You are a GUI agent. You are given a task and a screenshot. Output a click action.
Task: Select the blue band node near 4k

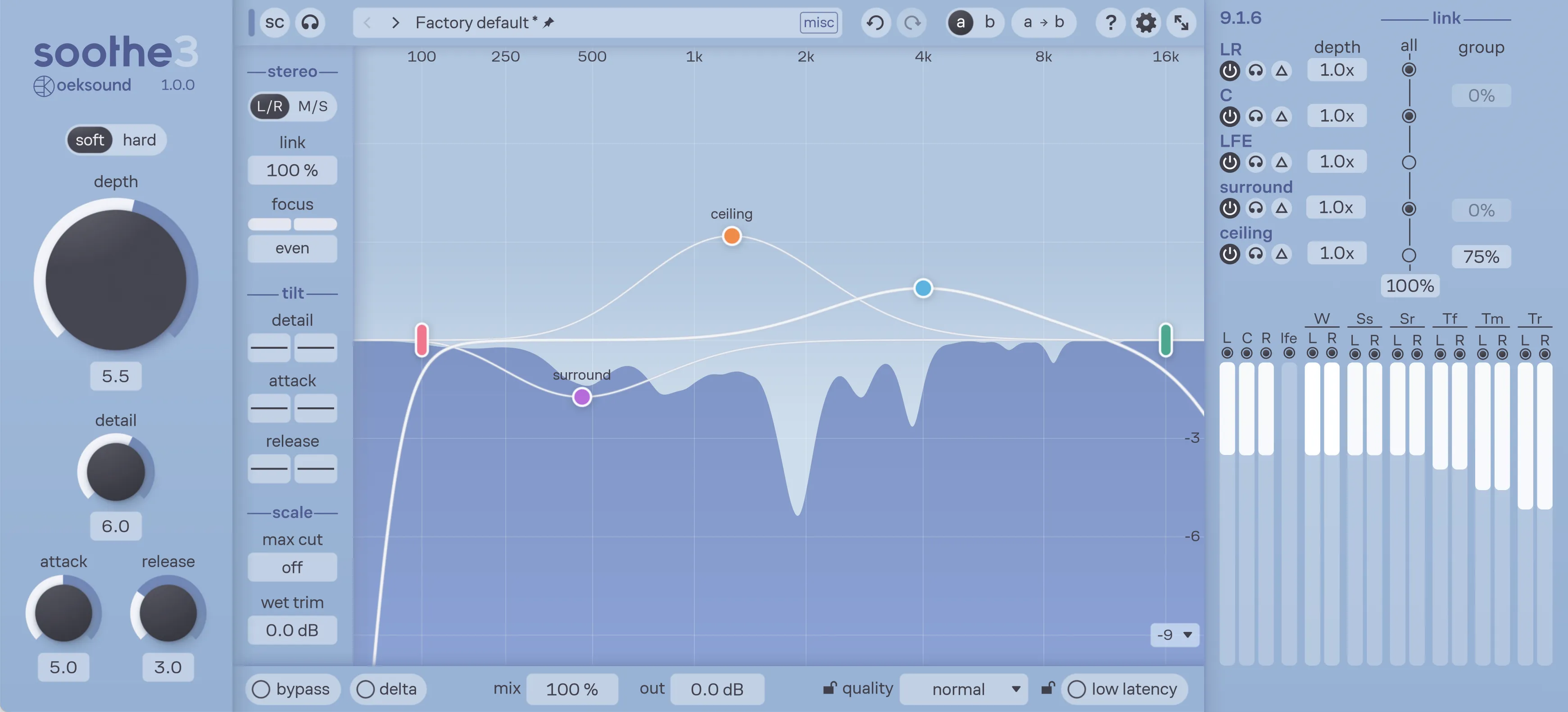coord(923,288)
